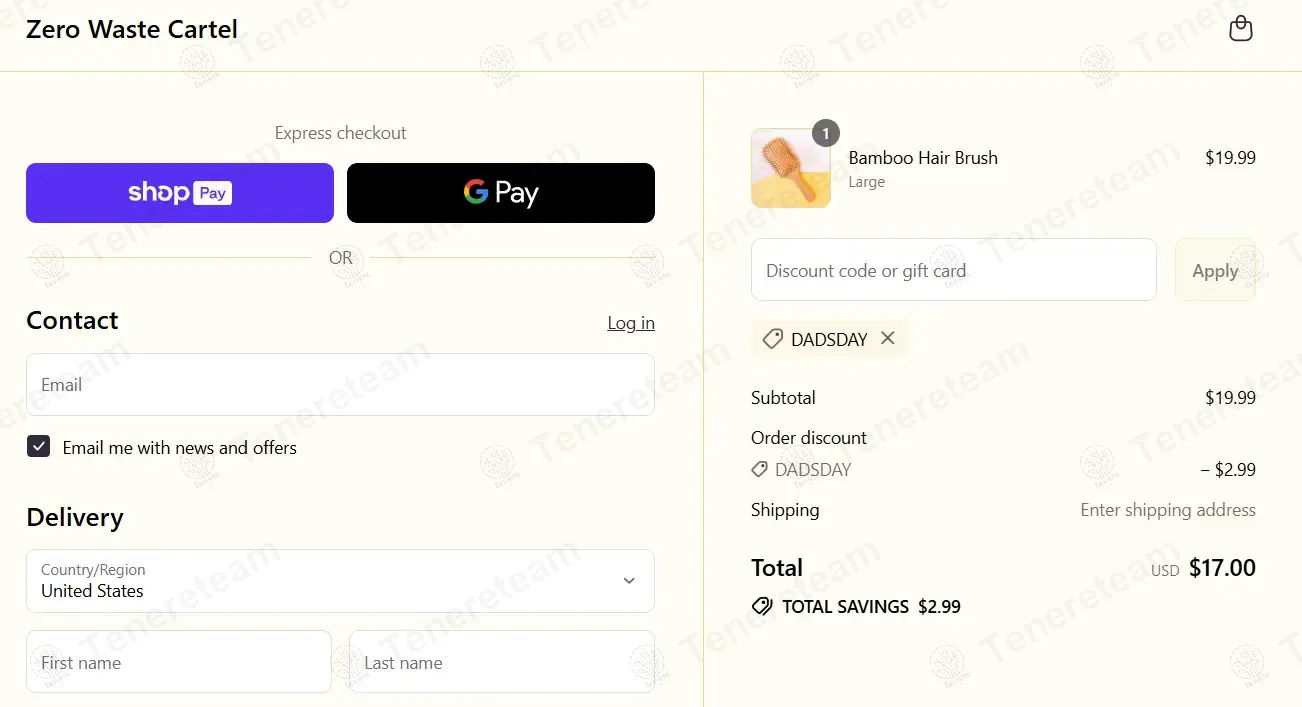Open the shopping bag cart icon
Screen dimensions: 1302x707
1240,29
